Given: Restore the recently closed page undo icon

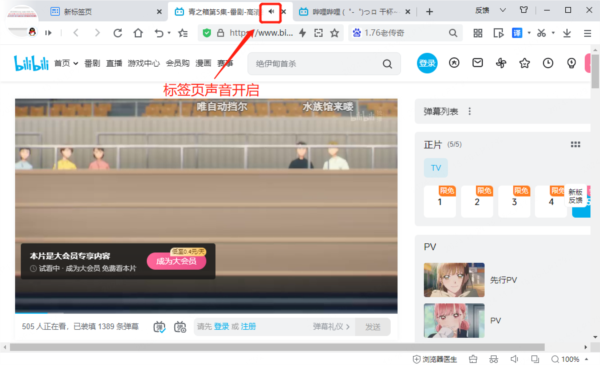Looking at the screenshot, I should coord(159,33).
